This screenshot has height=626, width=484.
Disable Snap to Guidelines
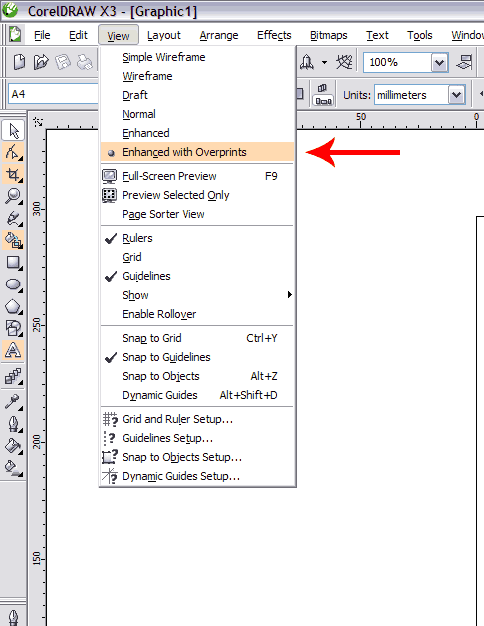(x=197, y=357)
